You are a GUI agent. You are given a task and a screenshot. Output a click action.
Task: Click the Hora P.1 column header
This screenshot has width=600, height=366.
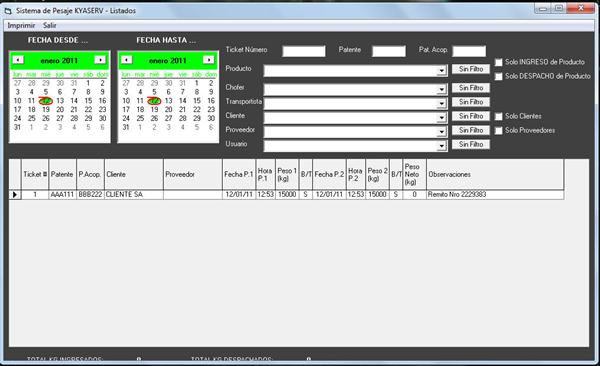pyautogui.click(x=265, y=174)
